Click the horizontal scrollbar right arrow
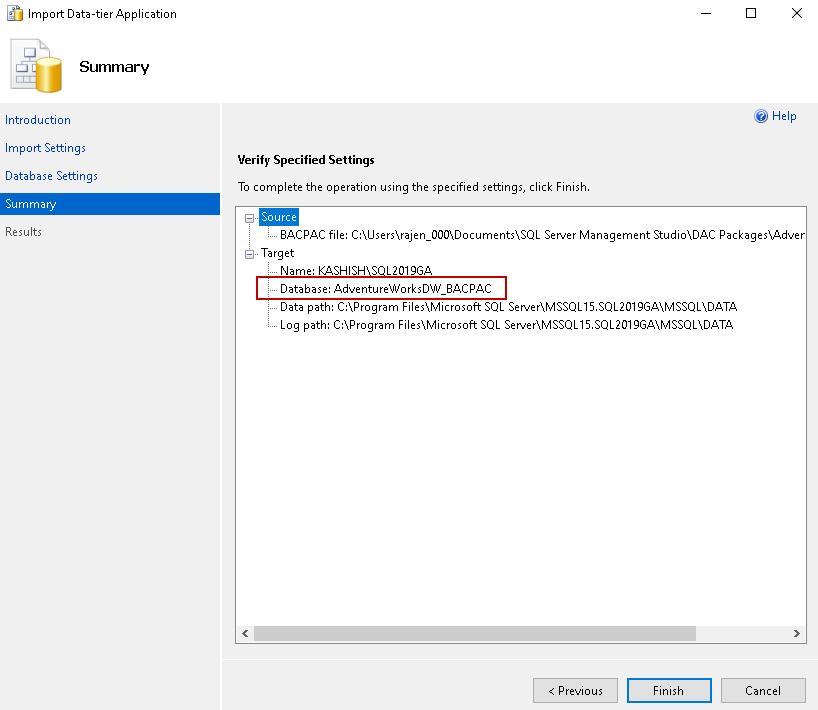 [797, 634]
